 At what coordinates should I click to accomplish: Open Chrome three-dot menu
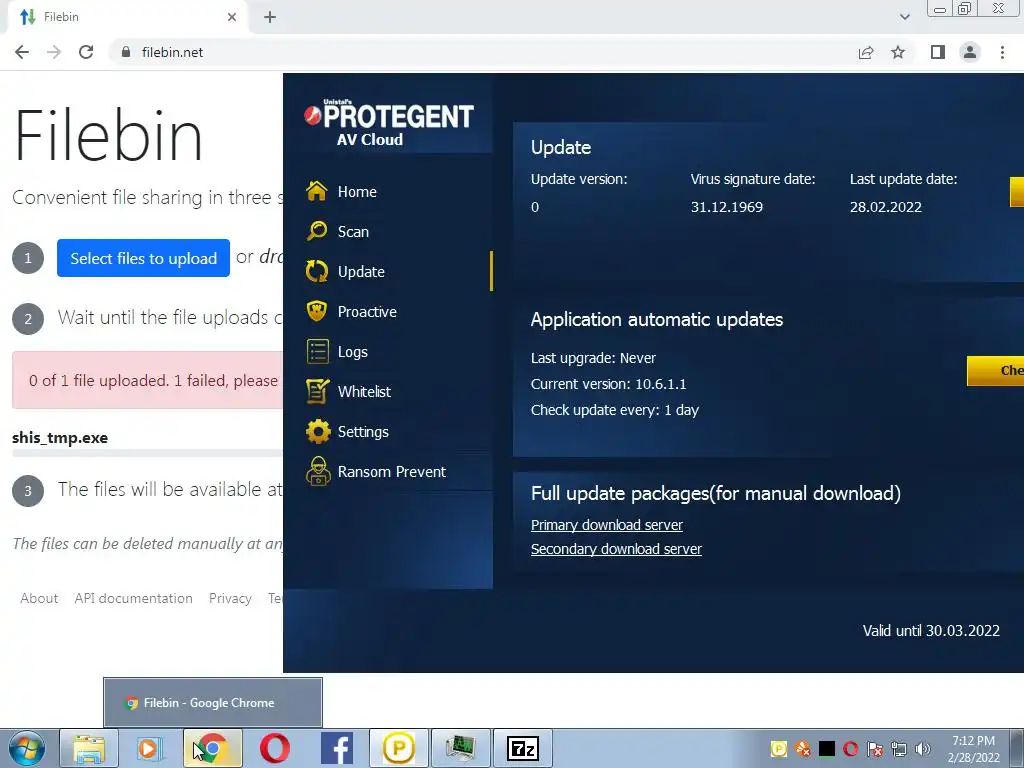(x=1002, y=52)
